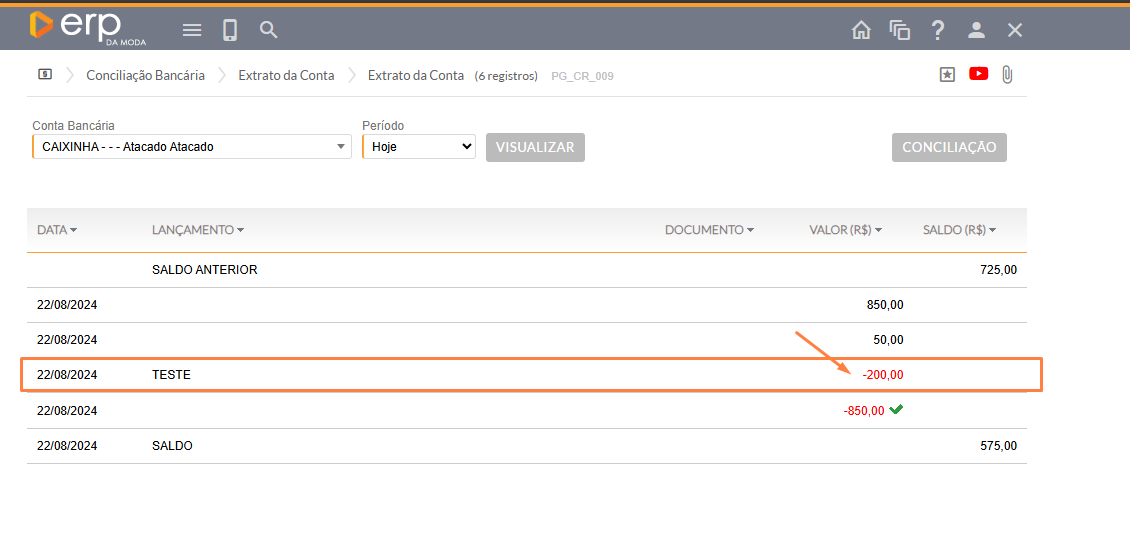
Task: Open help question mark icon
Action: 938,30
